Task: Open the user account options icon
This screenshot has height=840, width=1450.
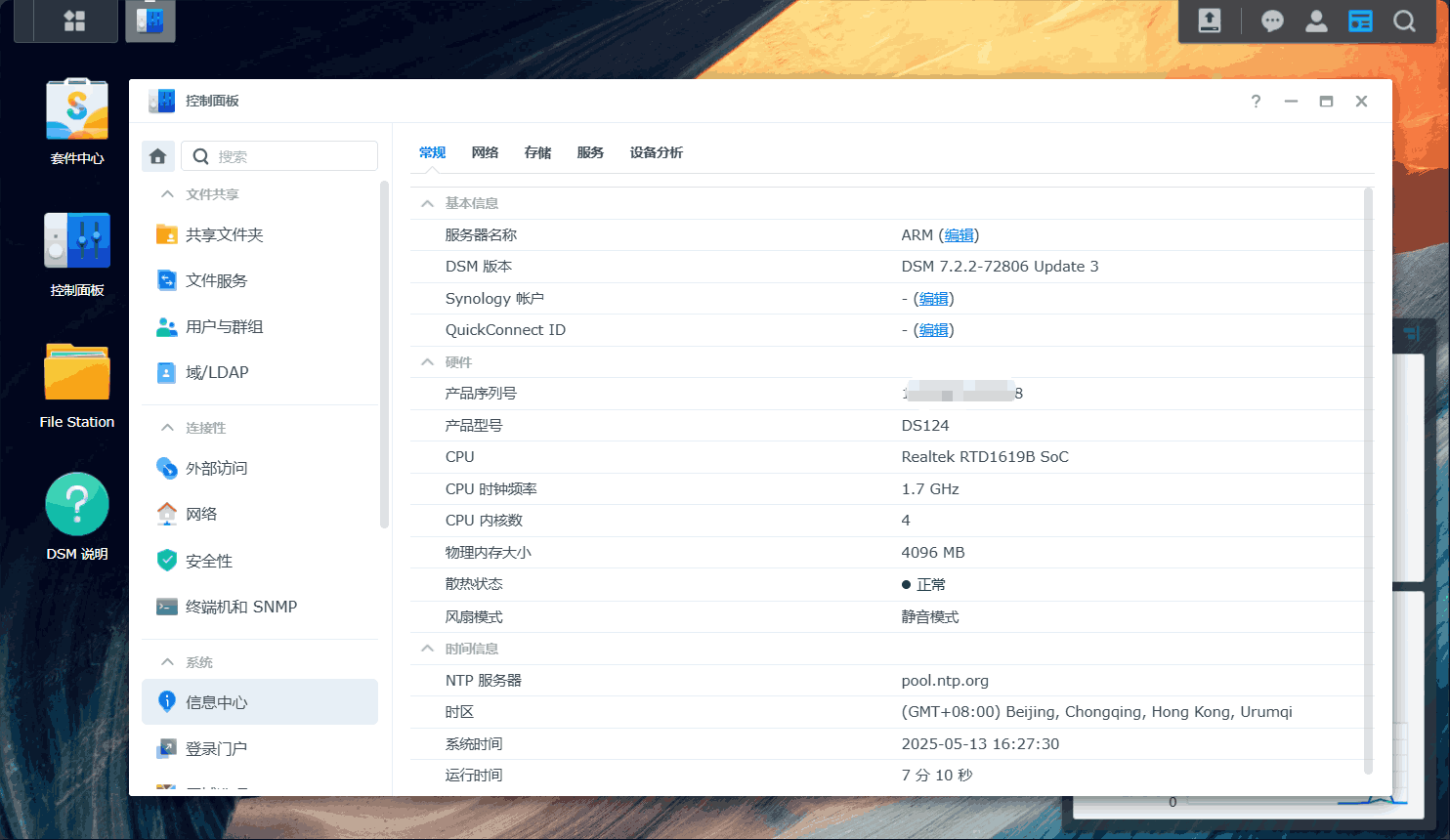Action: tap(1316, 21)
